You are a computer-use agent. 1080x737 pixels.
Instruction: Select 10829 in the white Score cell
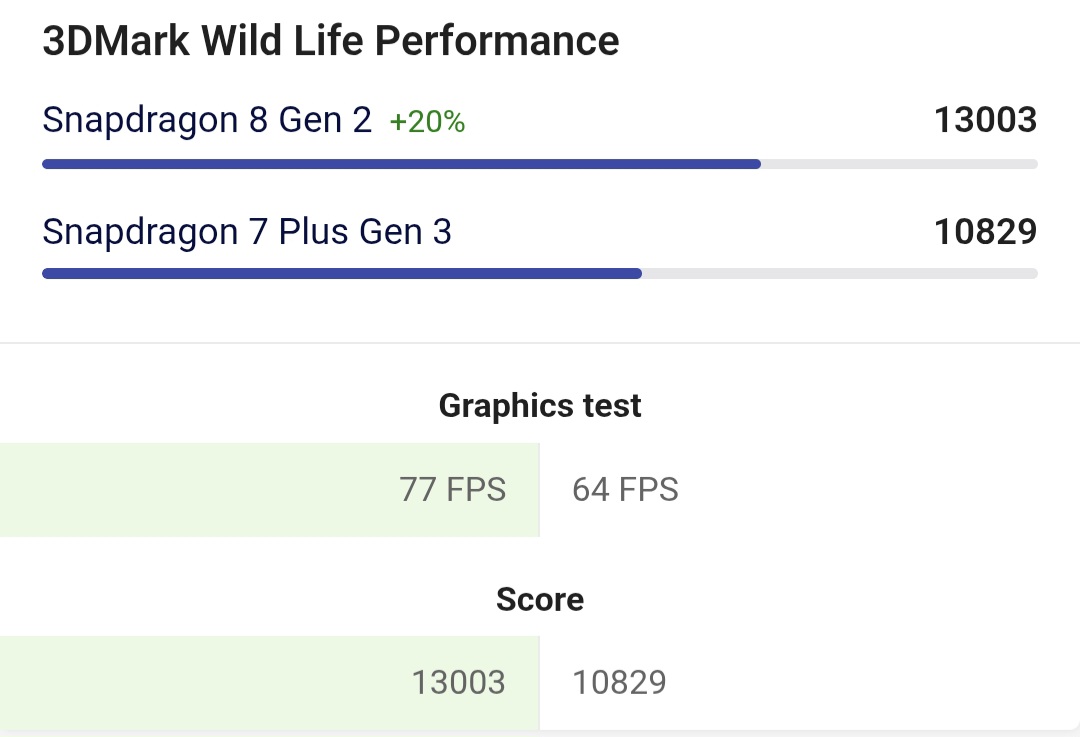(619, 683)
